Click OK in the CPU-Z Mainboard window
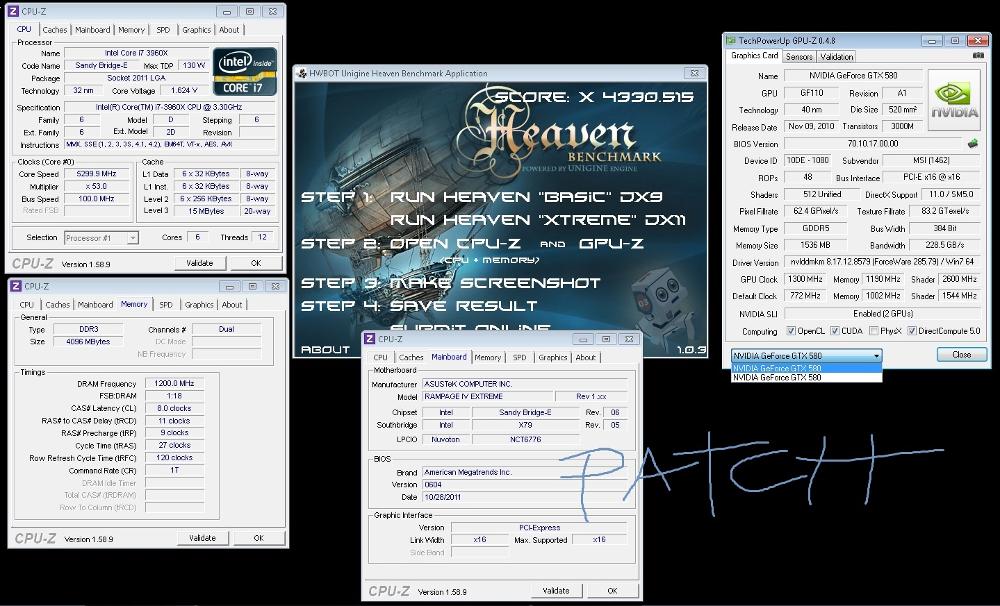 [612, 591]
